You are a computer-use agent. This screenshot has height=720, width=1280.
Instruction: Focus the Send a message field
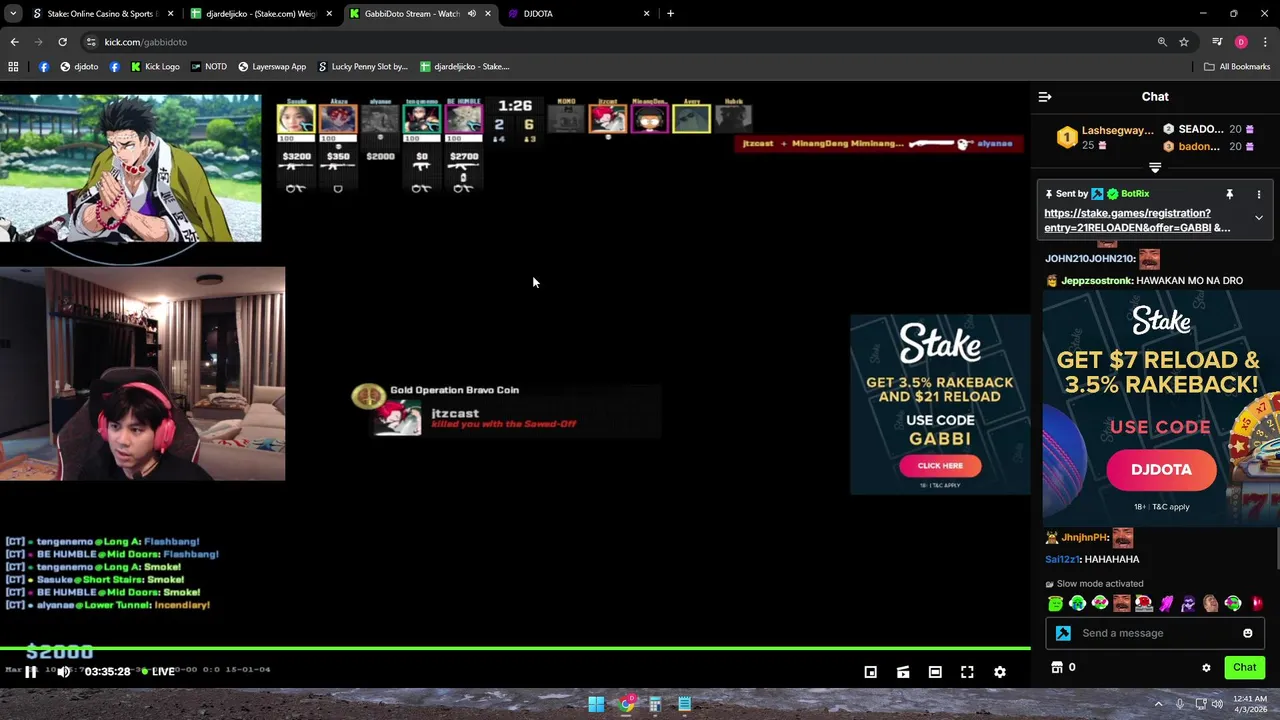click(x=1155, y=633)
